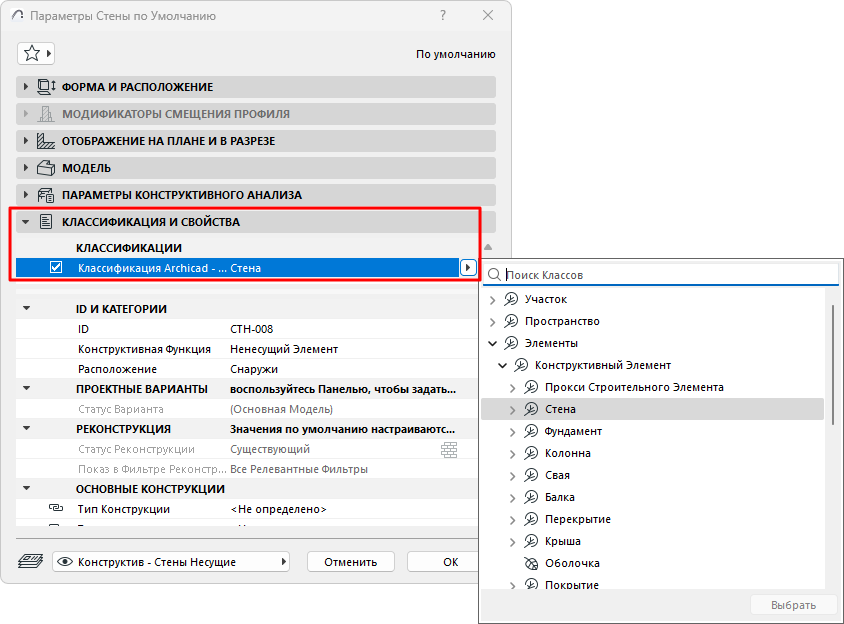Click the Поиск Классов search field

tap(661, 275)
